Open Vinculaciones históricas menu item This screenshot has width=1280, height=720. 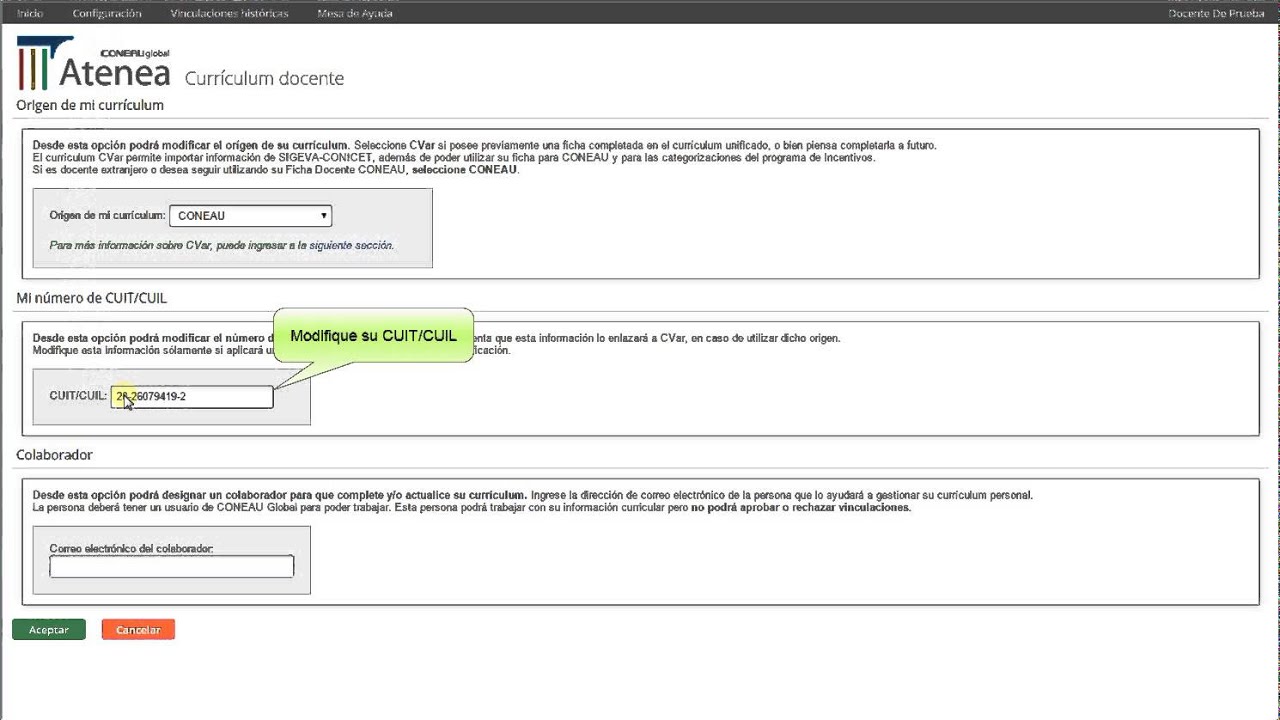[229, 13]
